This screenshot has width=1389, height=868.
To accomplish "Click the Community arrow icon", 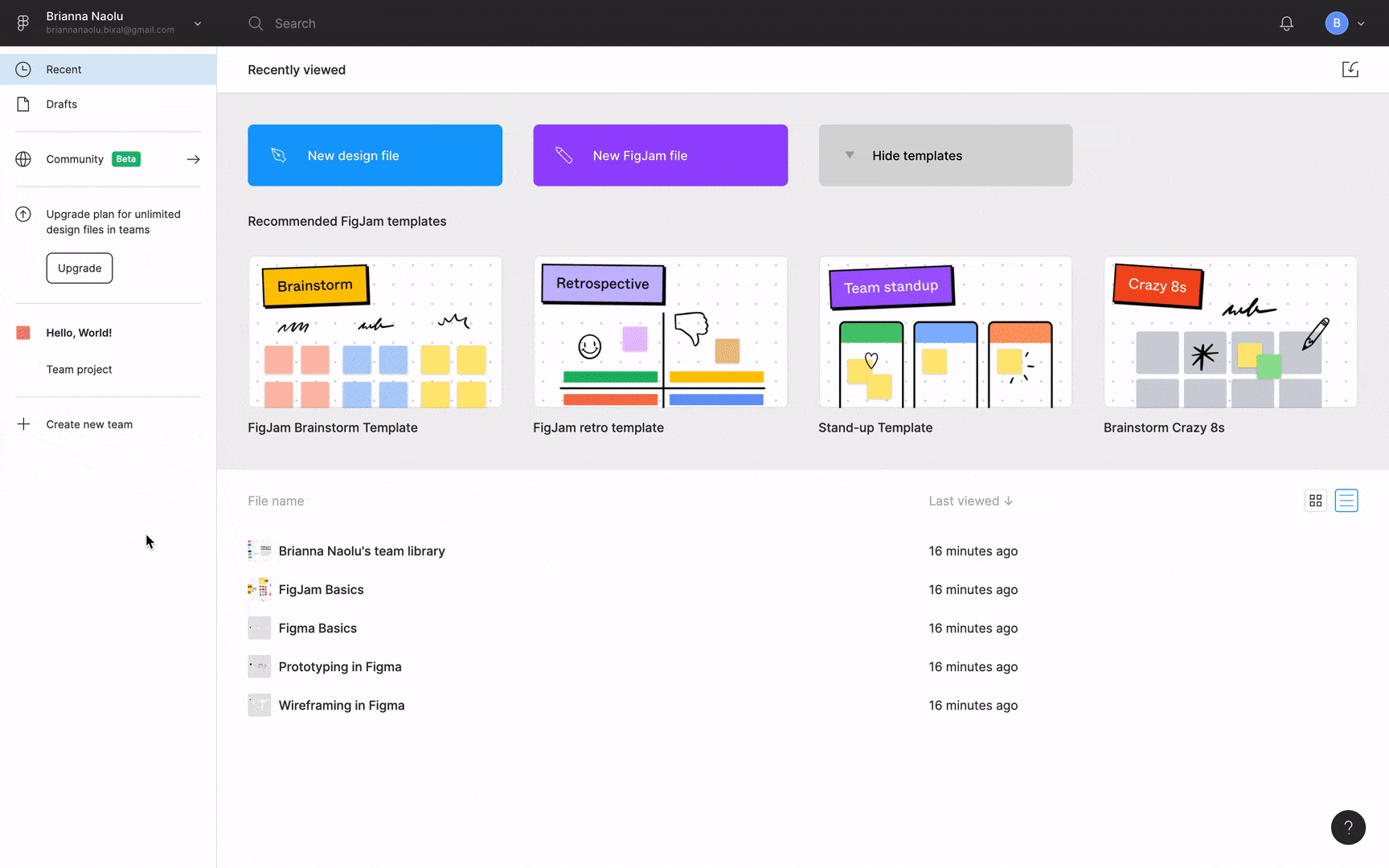I will click(x=193, y=159).
